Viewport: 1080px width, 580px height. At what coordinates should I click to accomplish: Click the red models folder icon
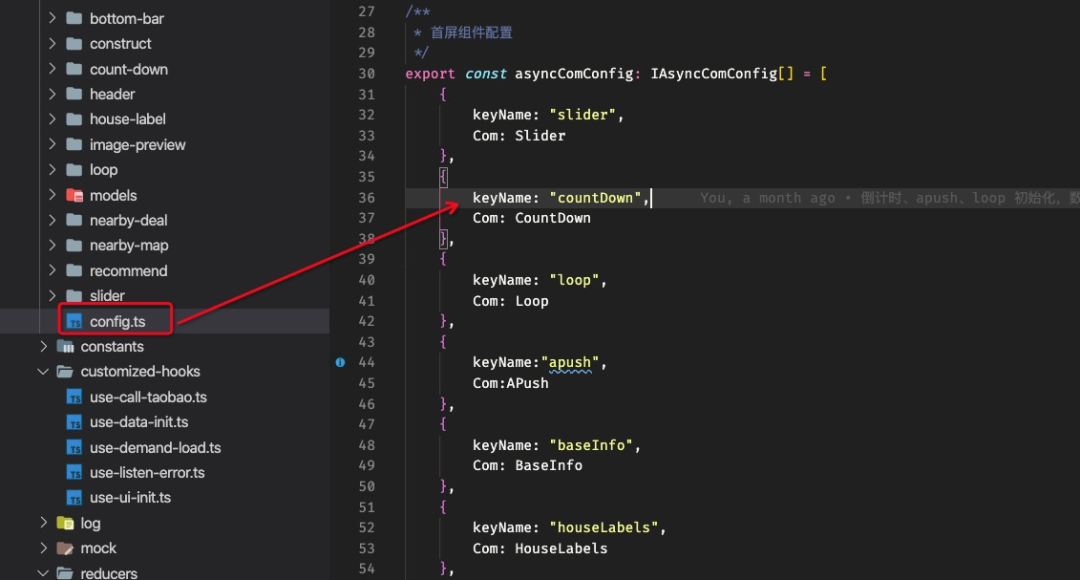click(x=74, y=195)
